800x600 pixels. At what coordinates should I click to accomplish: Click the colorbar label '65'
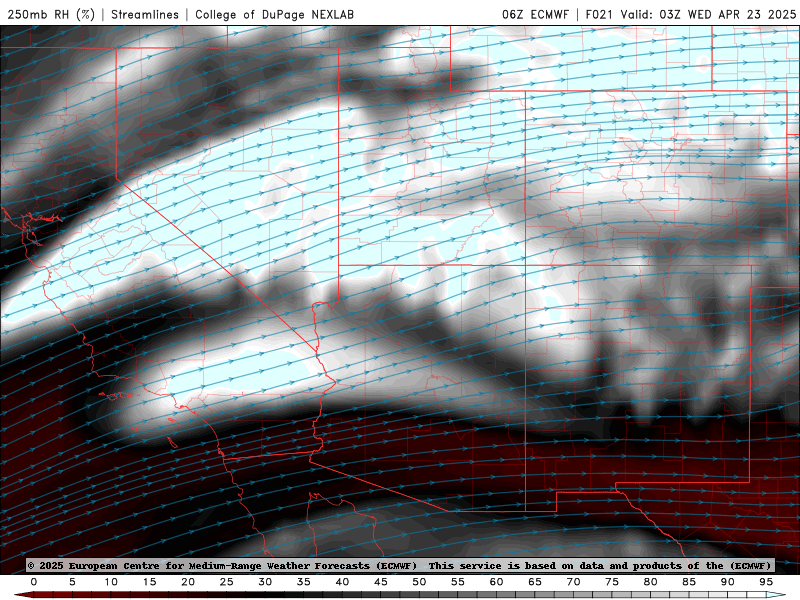535,582
